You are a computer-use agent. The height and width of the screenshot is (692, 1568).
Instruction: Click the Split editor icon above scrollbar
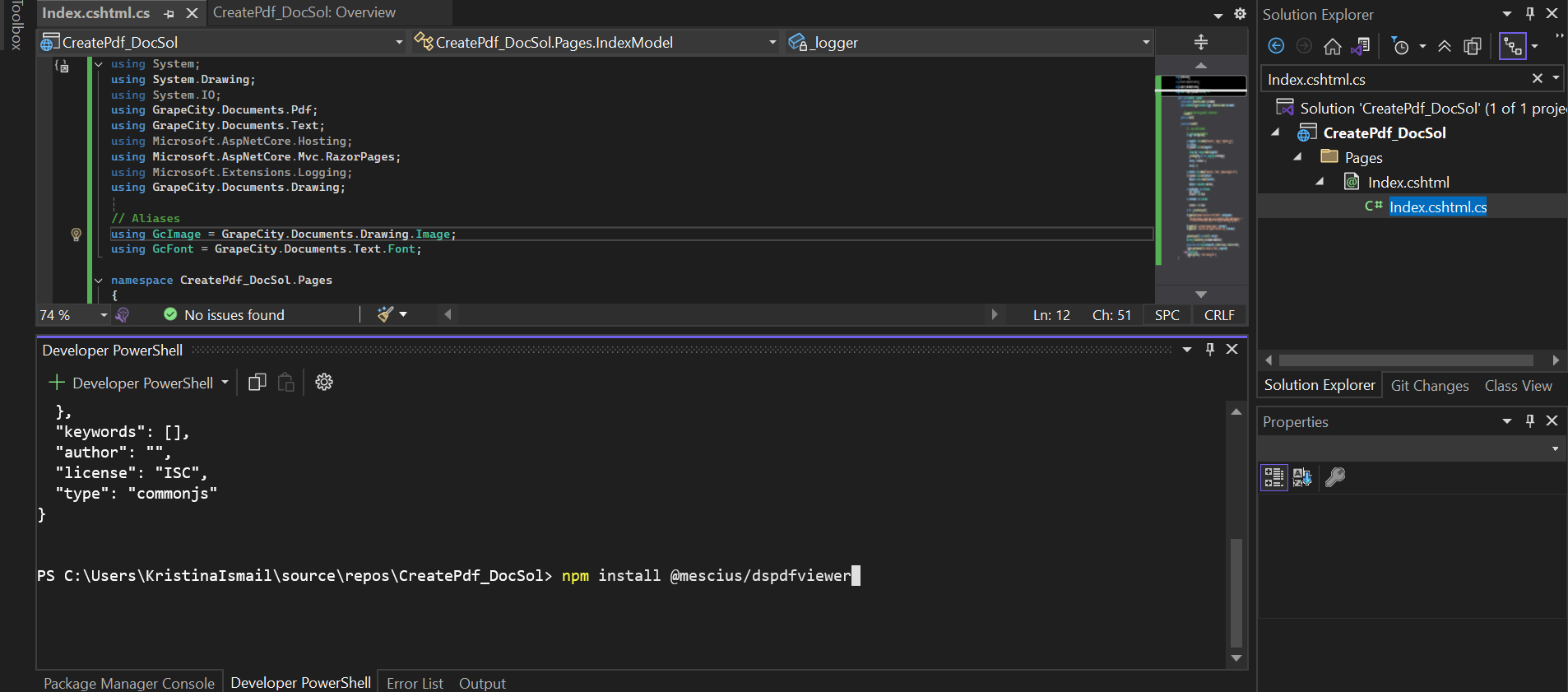(x=1201, y=42)
